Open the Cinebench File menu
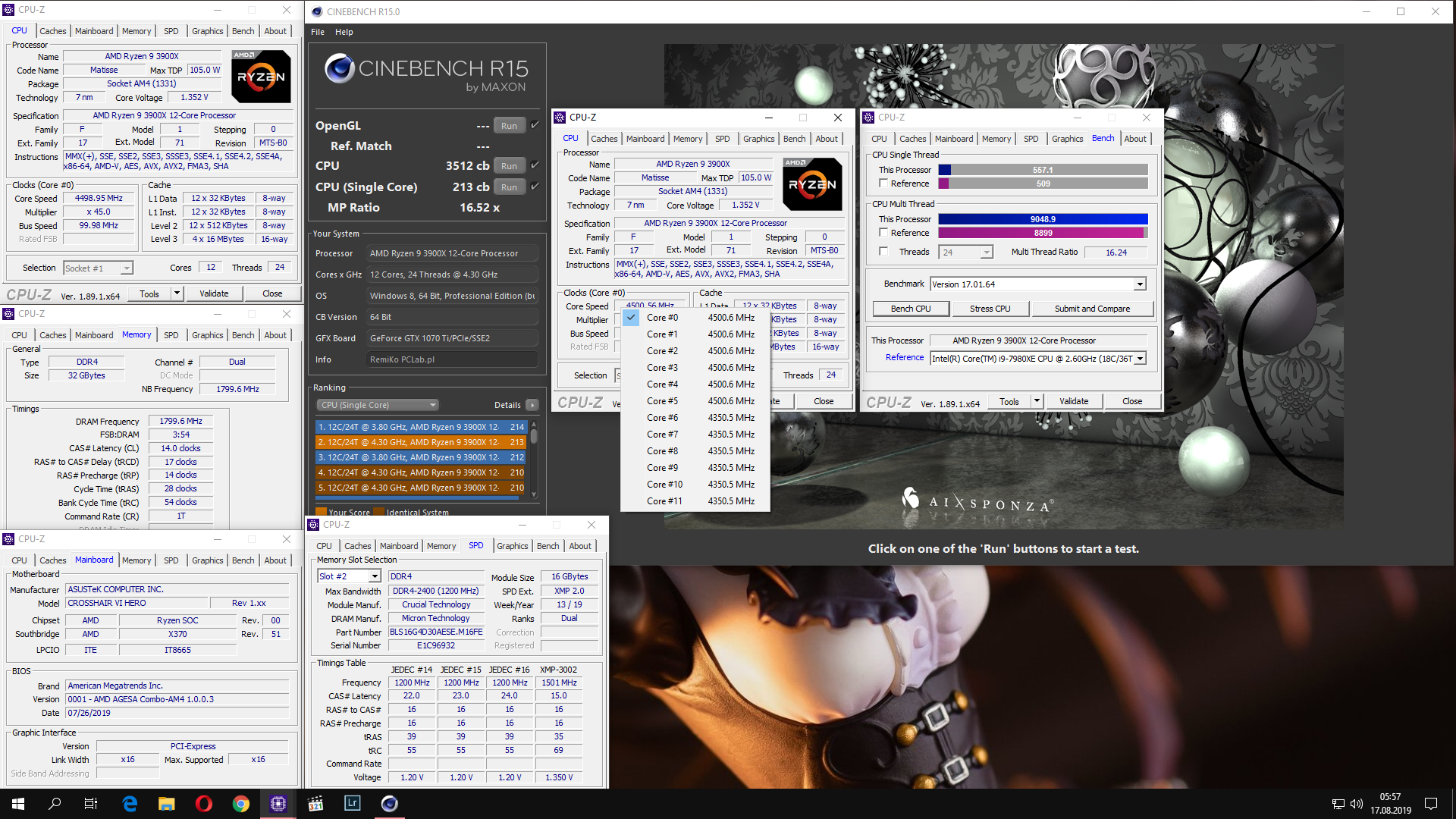Screen dimensions: 1456x819 [318, 32]
